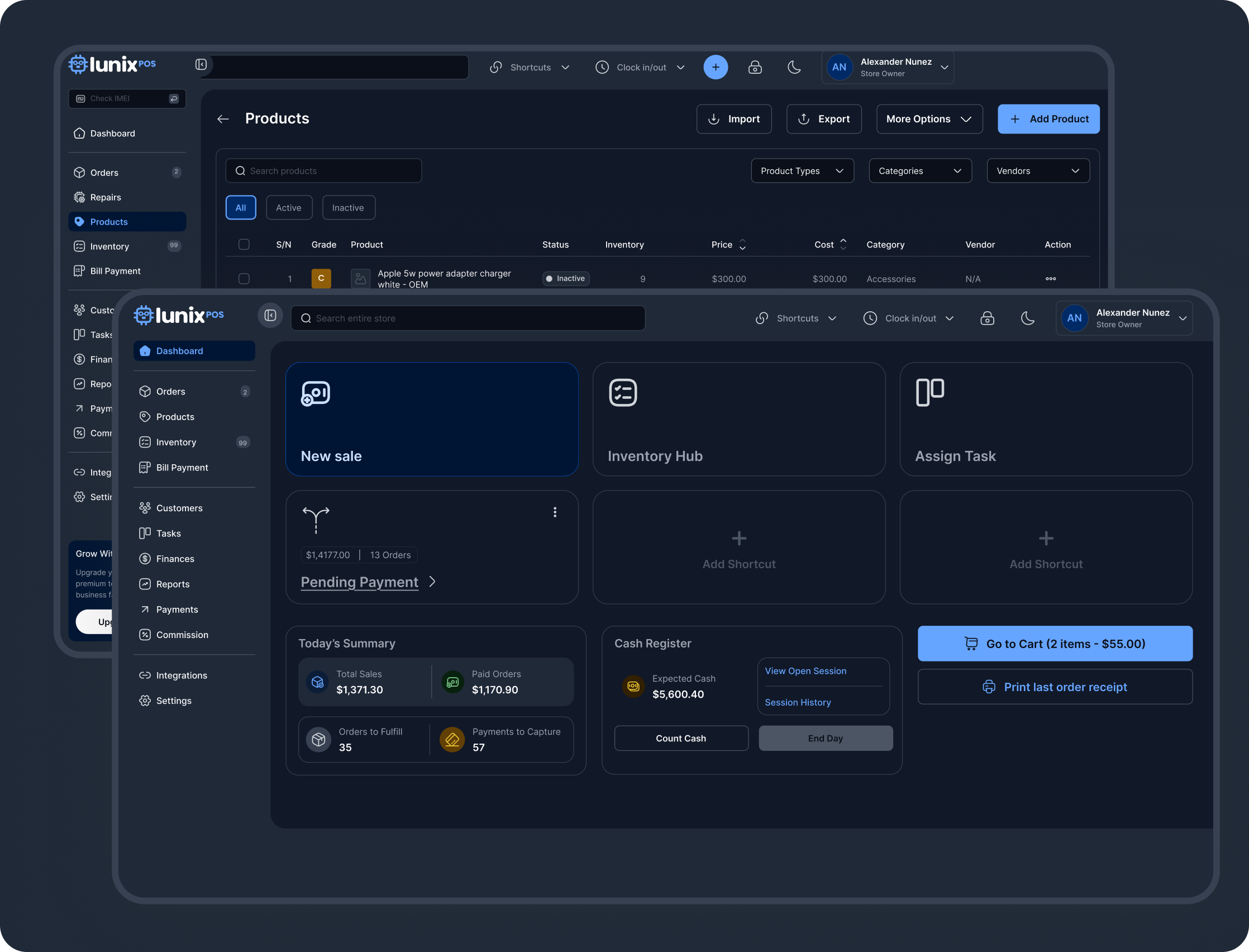Viewport: 1249px width, 952px height.
Task: Check the select-all checkbox in products table header
Action: [244, 245]
